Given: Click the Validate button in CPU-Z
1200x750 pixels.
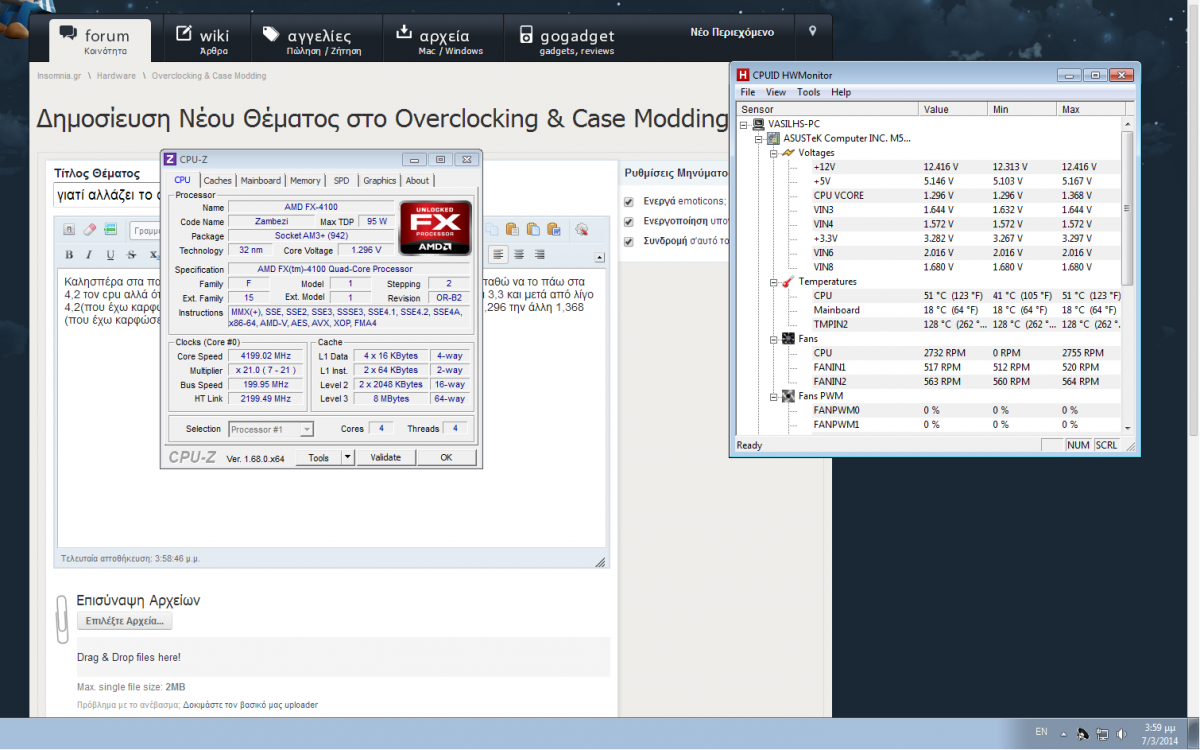Looking at the screenshot, I should click(x=385, y=457).
